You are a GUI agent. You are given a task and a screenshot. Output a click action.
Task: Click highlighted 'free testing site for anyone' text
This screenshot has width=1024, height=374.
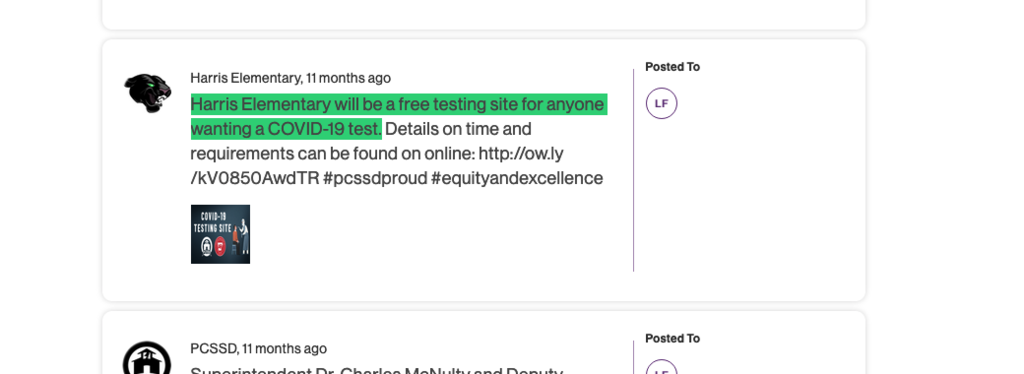501,104
